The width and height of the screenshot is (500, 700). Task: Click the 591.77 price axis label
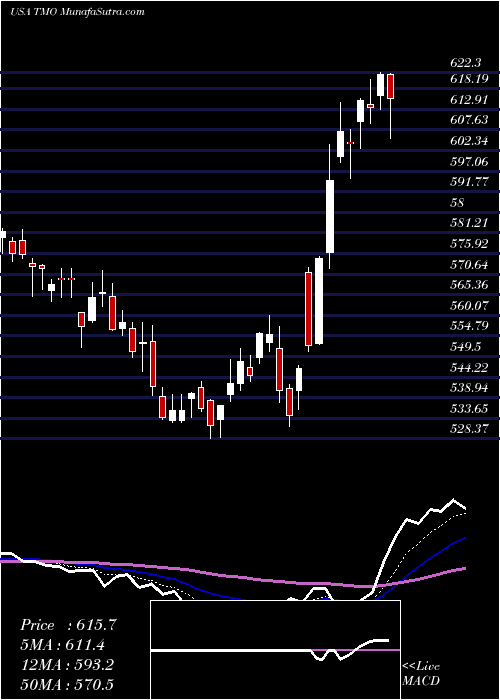(x=469, y=182)
